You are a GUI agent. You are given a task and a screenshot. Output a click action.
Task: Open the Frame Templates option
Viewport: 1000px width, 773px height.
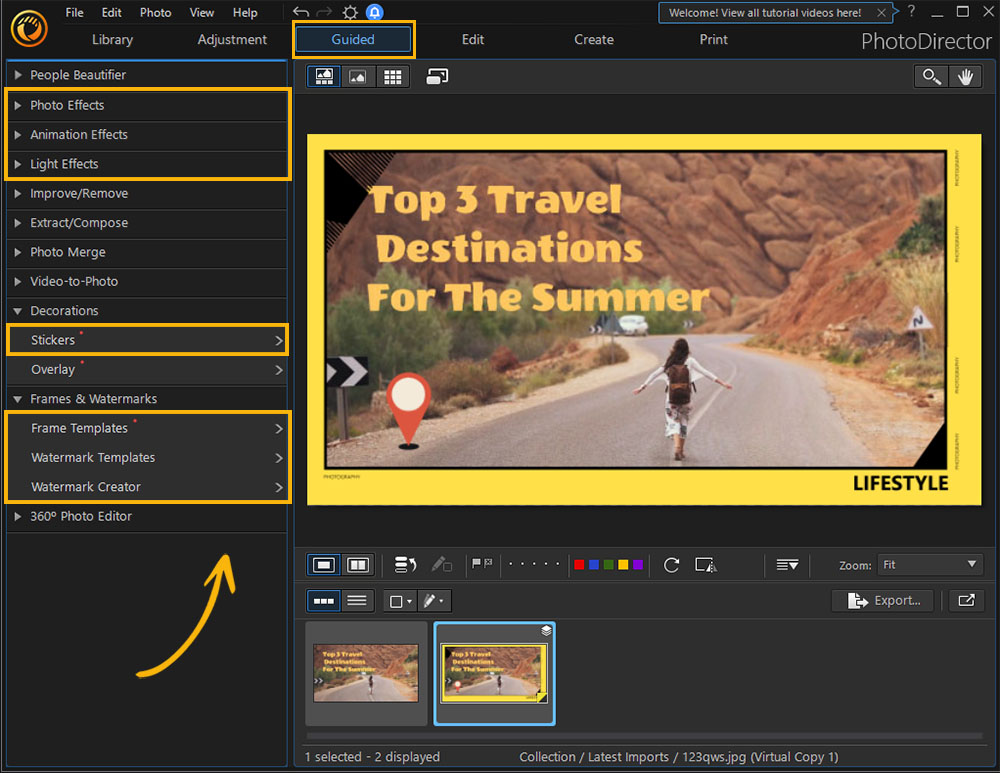coord(81,428)
